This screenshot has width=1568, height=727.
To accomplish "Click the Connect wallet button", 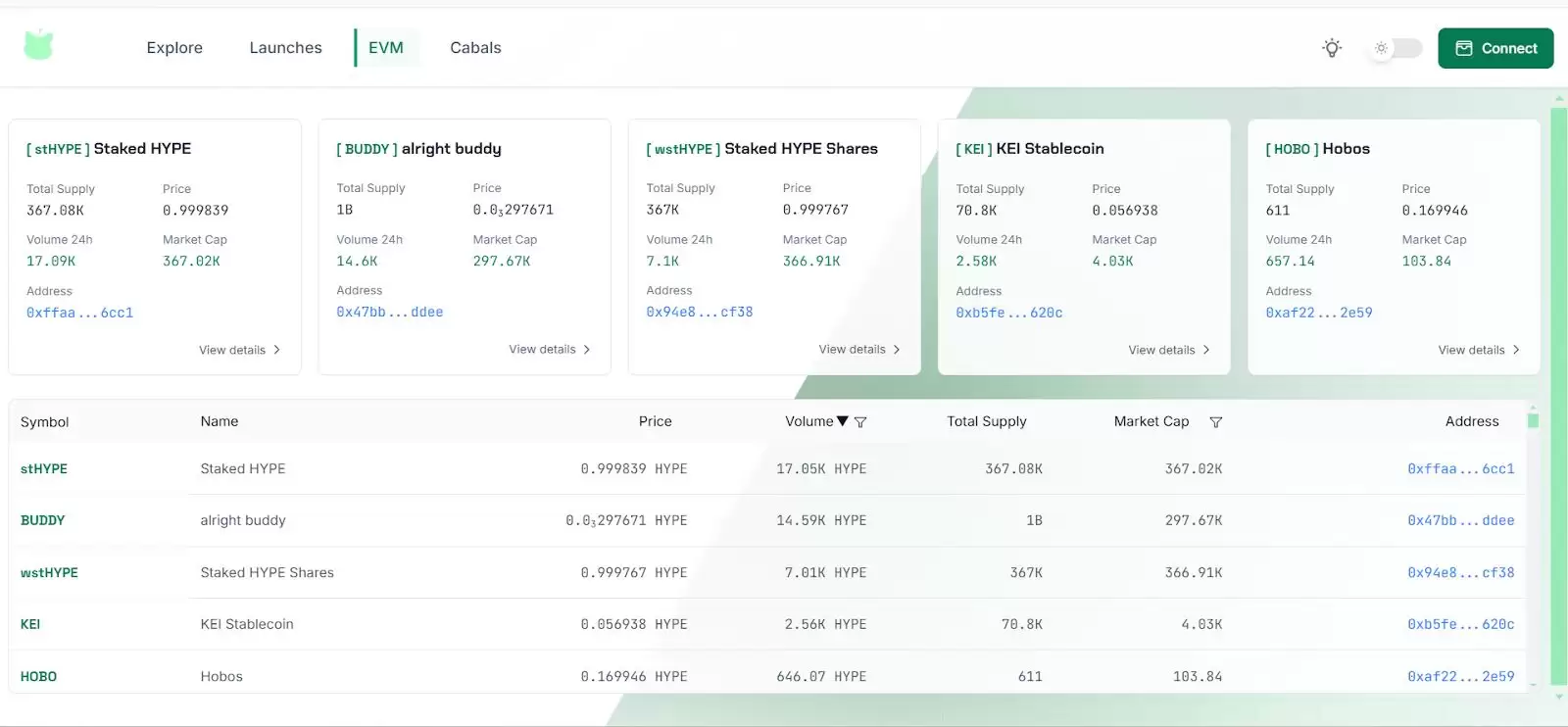I will pyautogui.click(x=1495, y=48).
